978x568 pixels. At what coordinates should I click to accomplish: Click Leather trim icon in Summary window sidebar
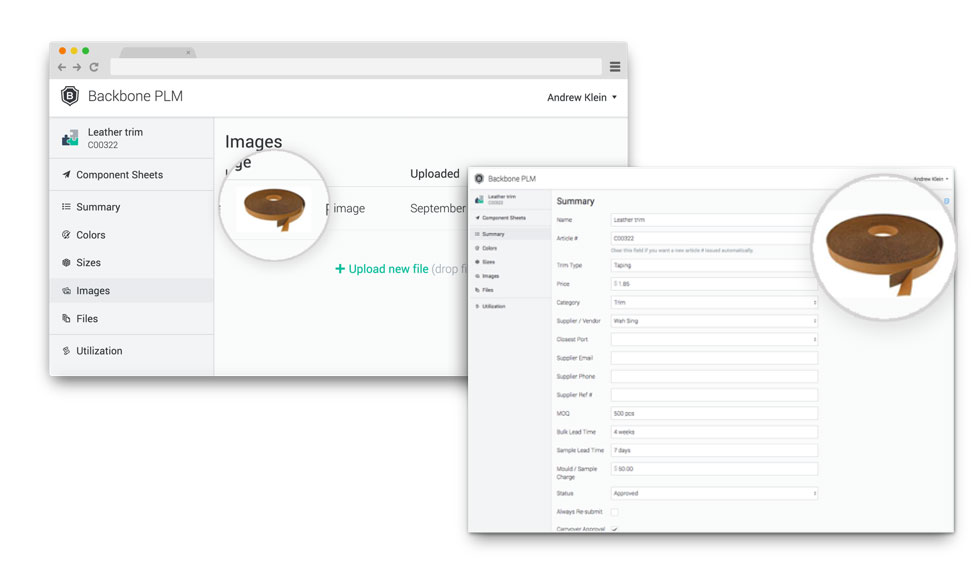tap(479, 200)
